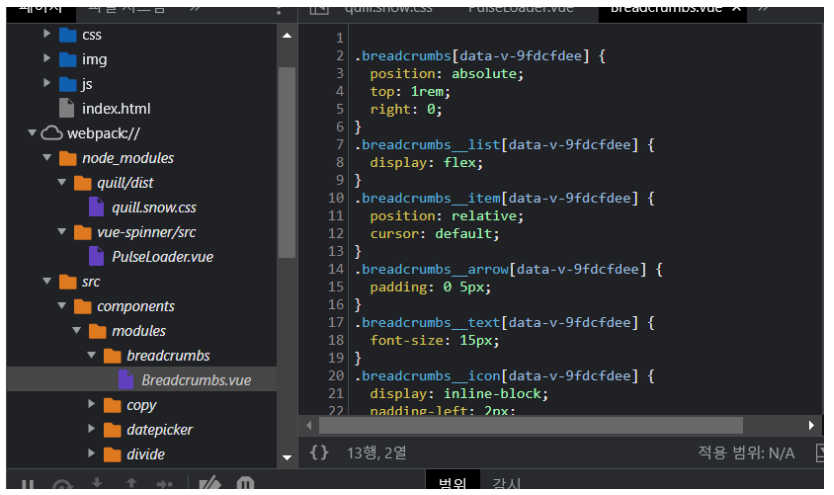Image resolution: width=834 pixels, height=495 pixels.
Task: Click the divide folder icon
Action: (x=112, y=455)
